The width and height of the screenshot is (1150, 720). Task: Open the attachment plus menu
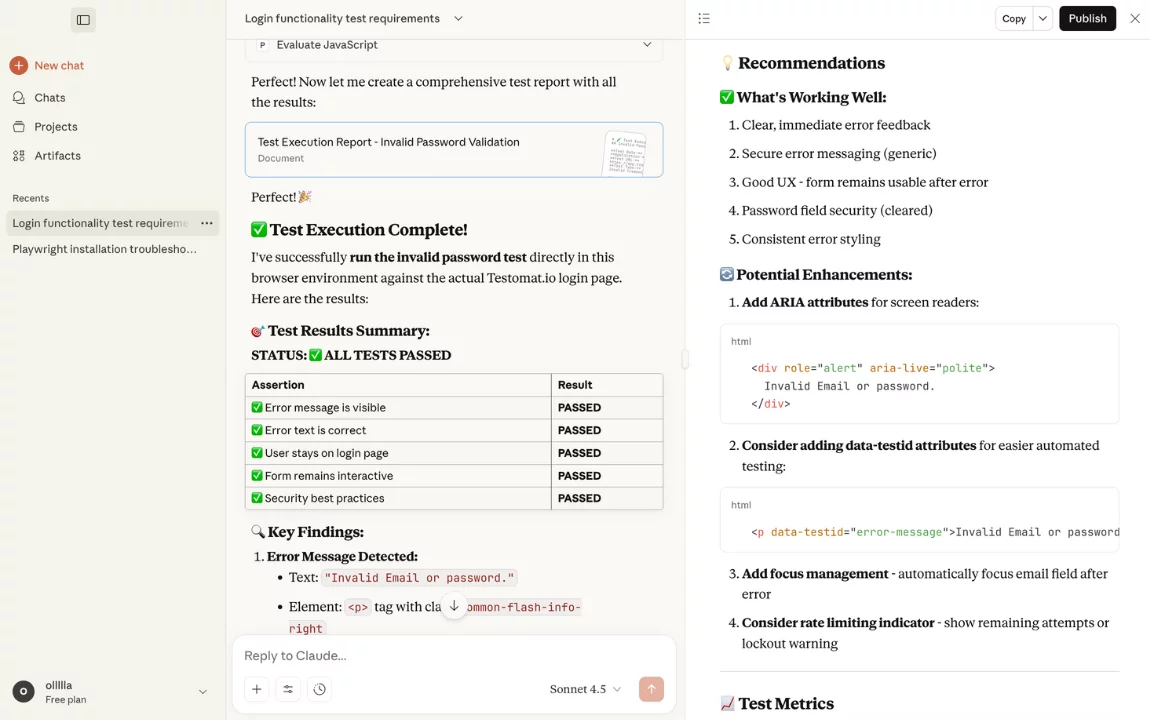coord(257,689)
